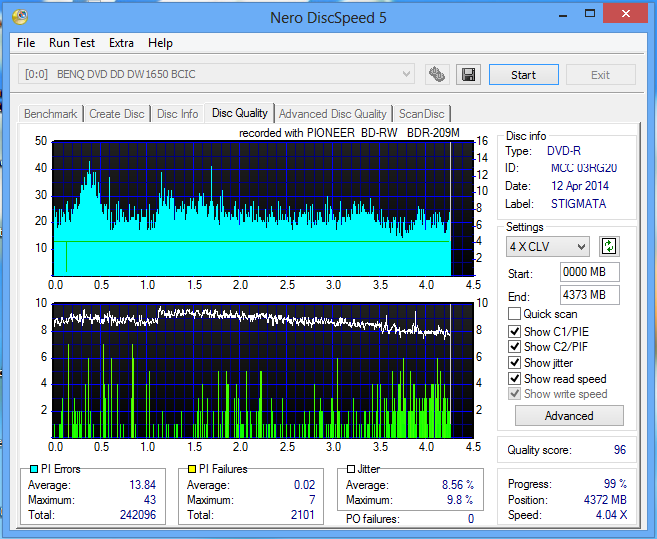Click the Quality score value 96

tap(620, 450)
